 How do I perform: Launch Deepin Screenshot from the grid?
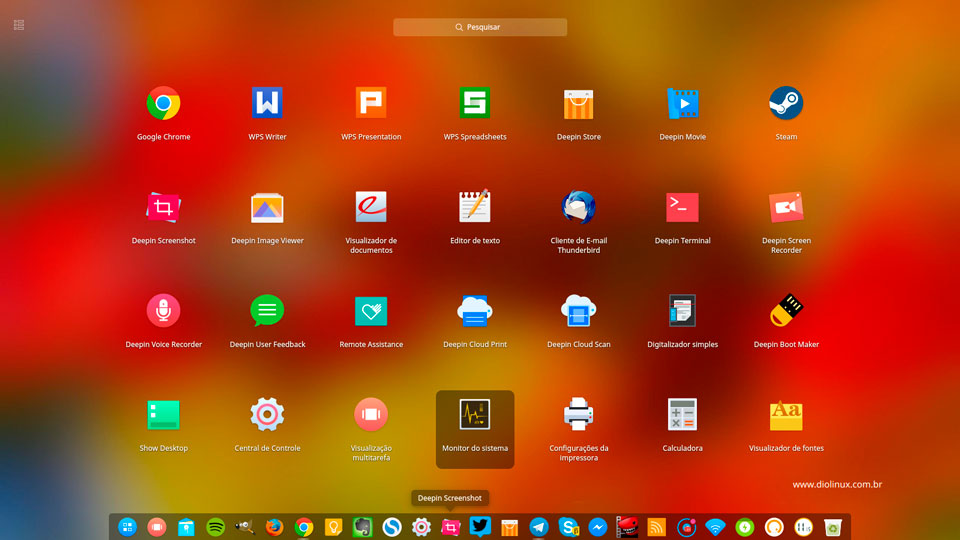pos(163,207)
